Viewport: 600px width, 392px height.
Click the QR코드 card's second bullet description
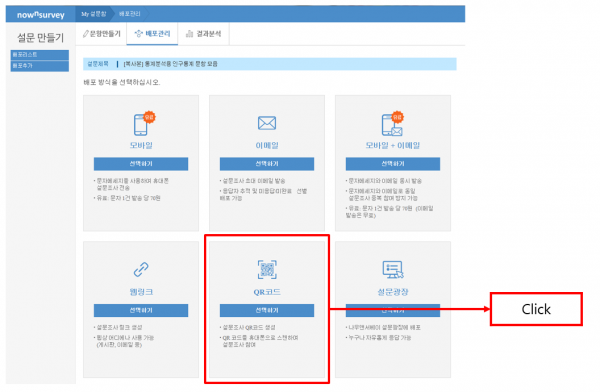tap(259, 341)
